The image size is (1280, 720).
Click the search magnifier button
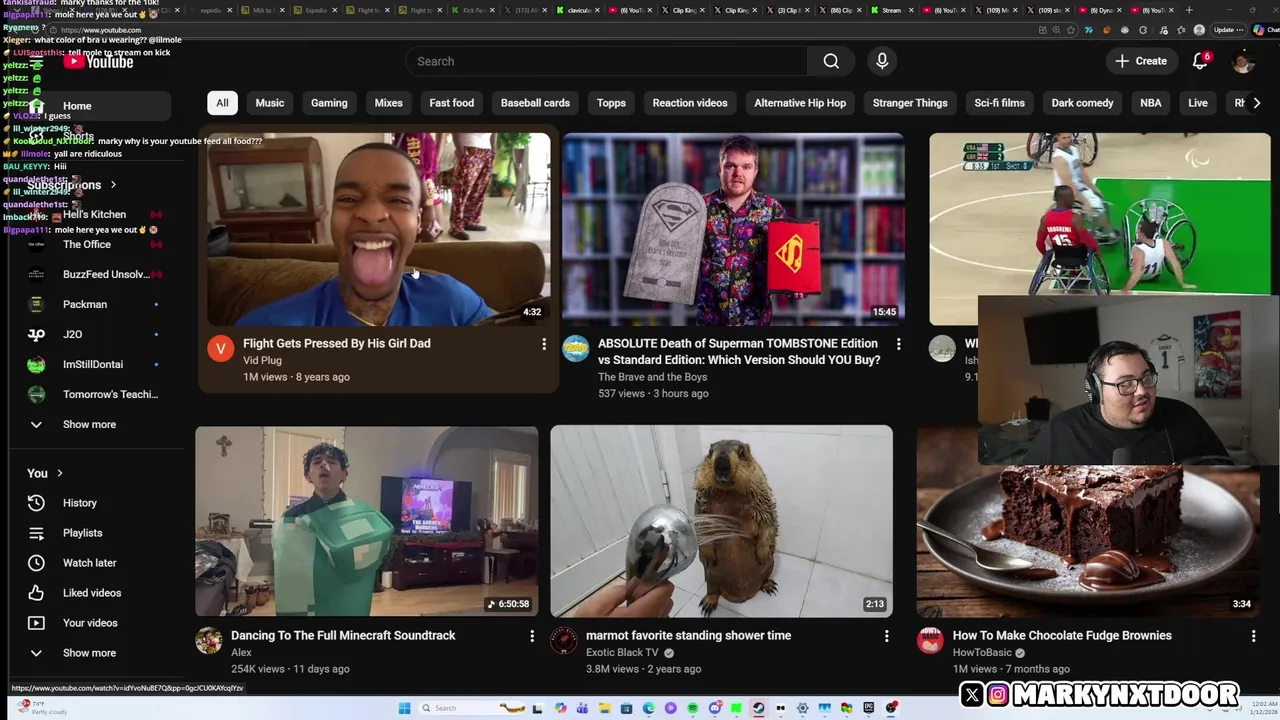click(831, 61)
